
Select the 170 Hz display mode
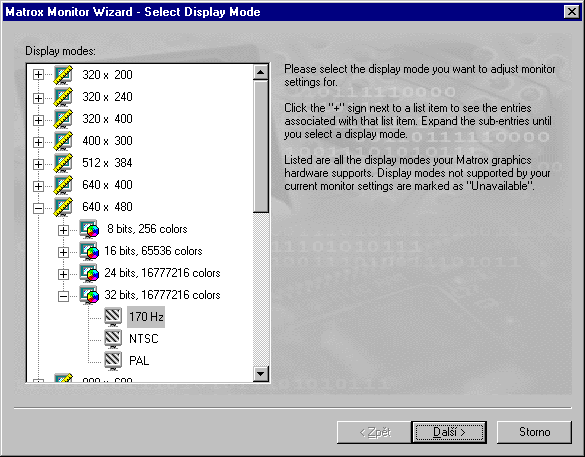pyautogui.click(x=146, y=317)
